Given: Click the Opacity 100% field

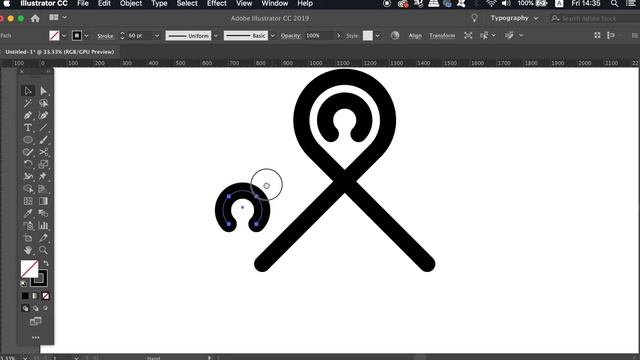Looking at the screenshot, I should point(319,36).
